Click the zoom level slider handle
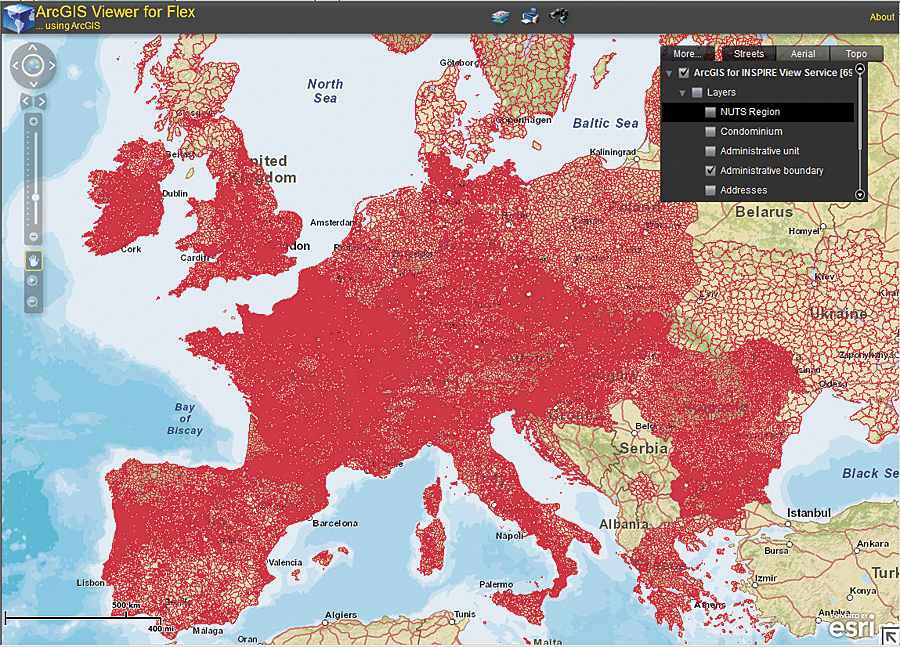The height and width of the screenshot is (647, 900). (x=36, y=197)
